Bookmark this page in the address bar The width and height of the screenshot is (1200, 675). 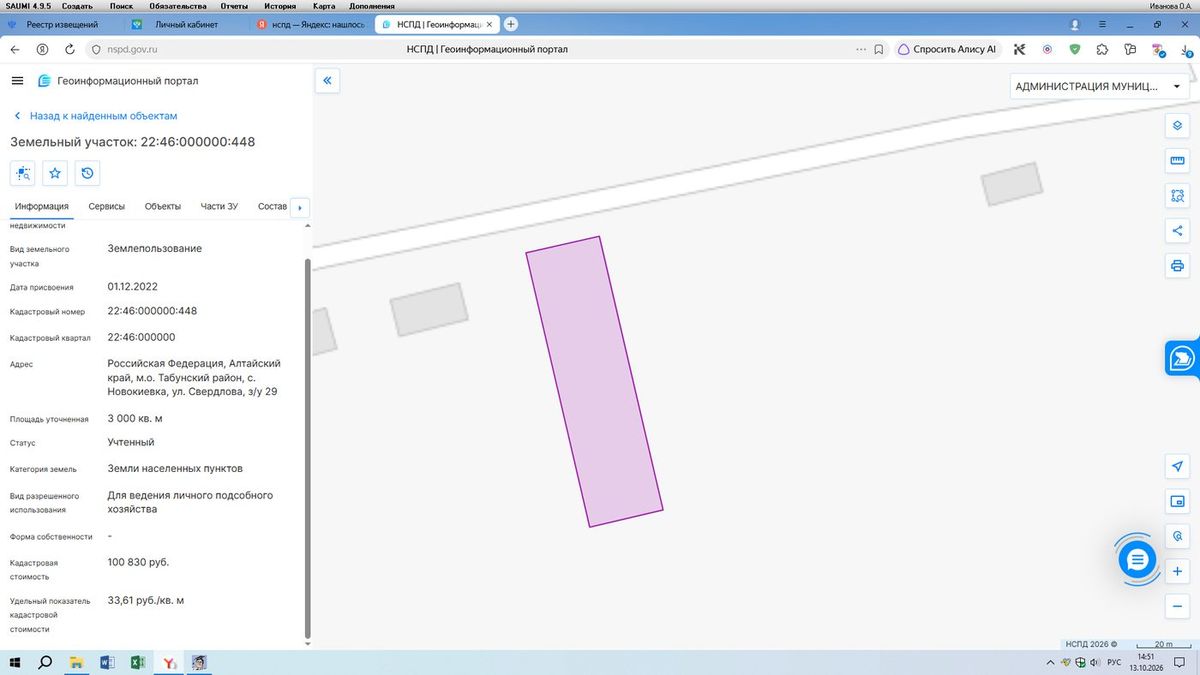click(878, 49)
